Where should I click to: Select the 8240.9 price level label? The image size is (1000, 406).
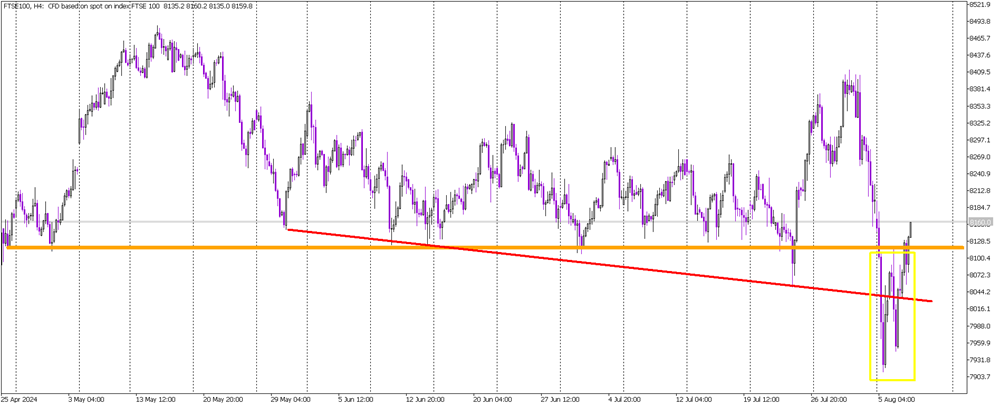click(979, 174)
